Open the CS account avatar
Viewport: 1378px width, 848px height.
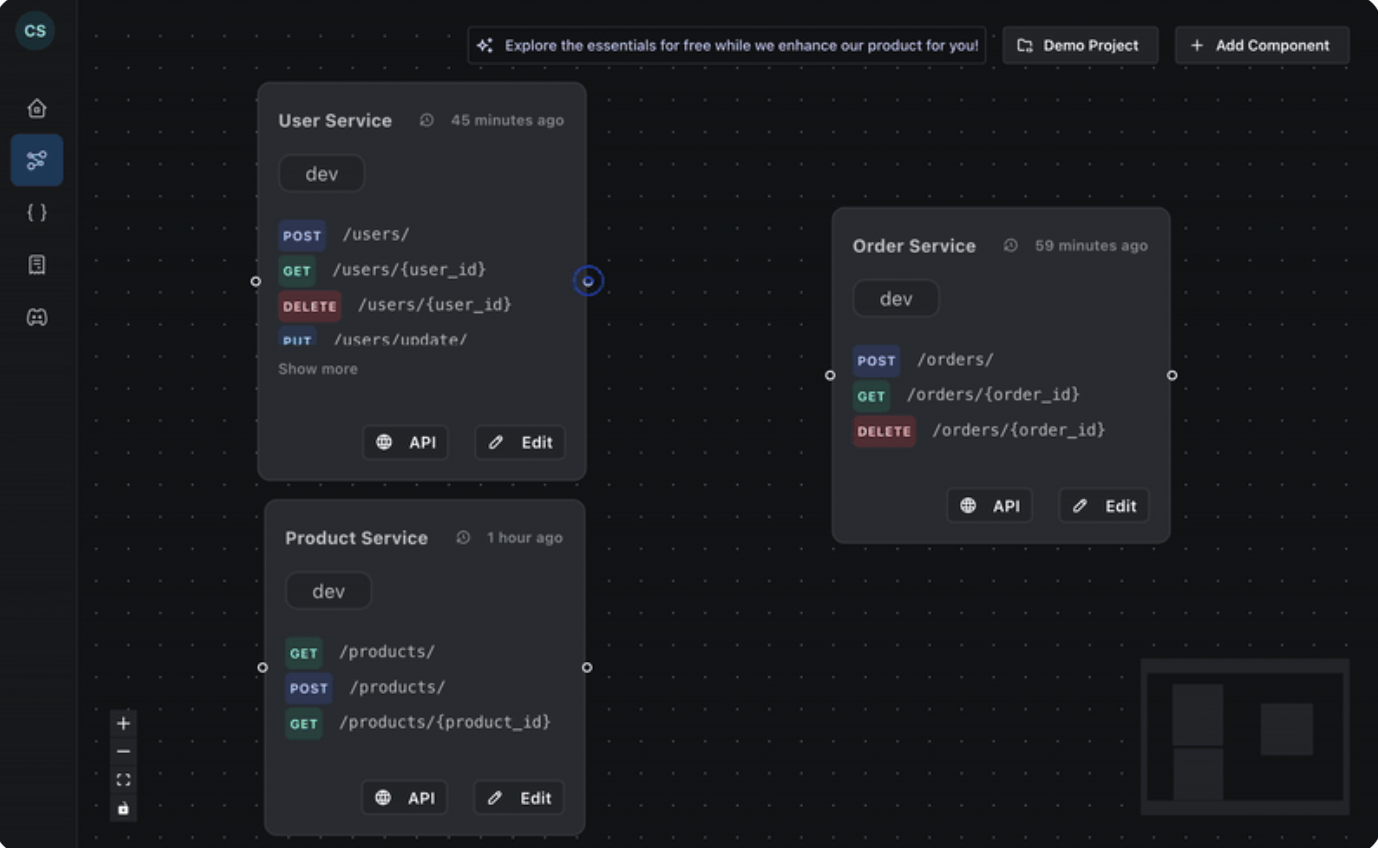point(35,31)
